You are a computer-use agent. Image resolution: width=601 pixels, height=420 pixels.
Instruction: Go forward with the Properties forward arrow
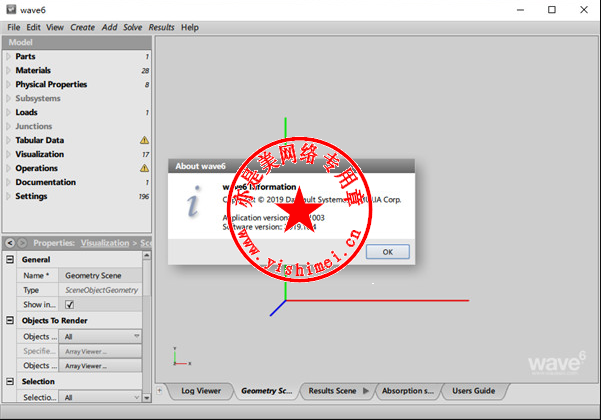click(22, 243)
